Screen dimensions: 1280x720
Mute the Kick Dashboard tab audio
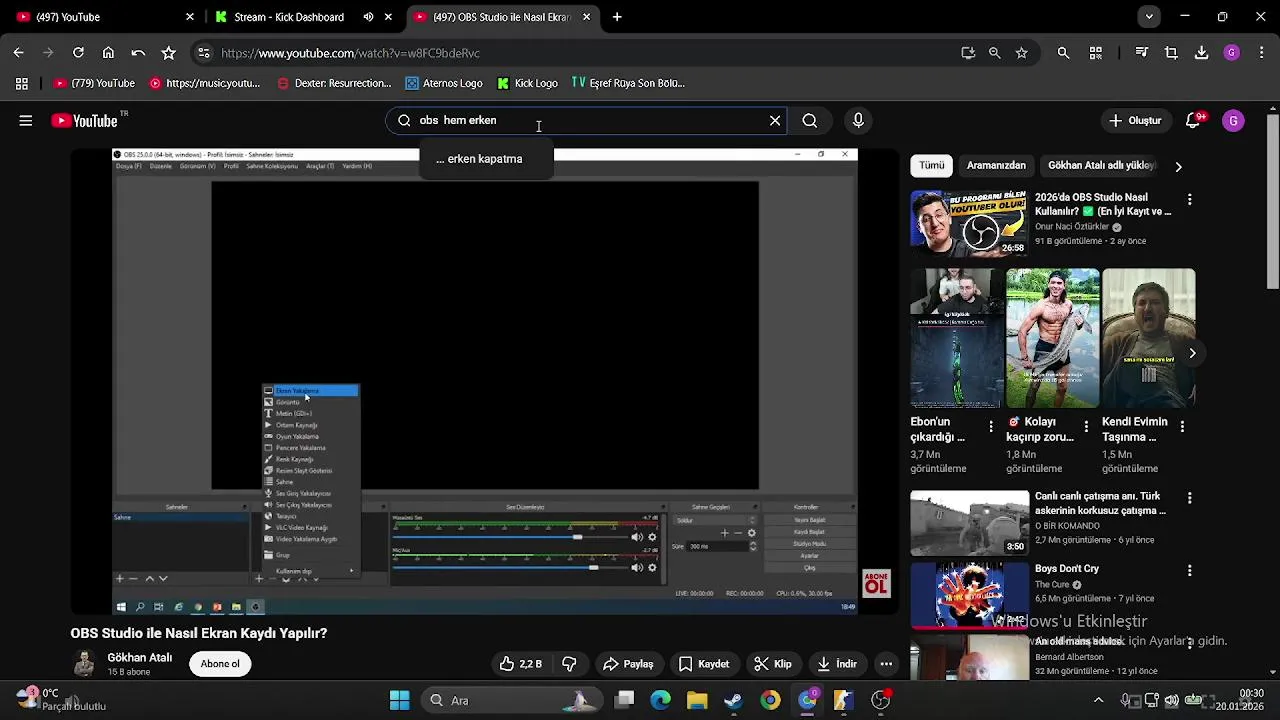(x=369, y=17)
